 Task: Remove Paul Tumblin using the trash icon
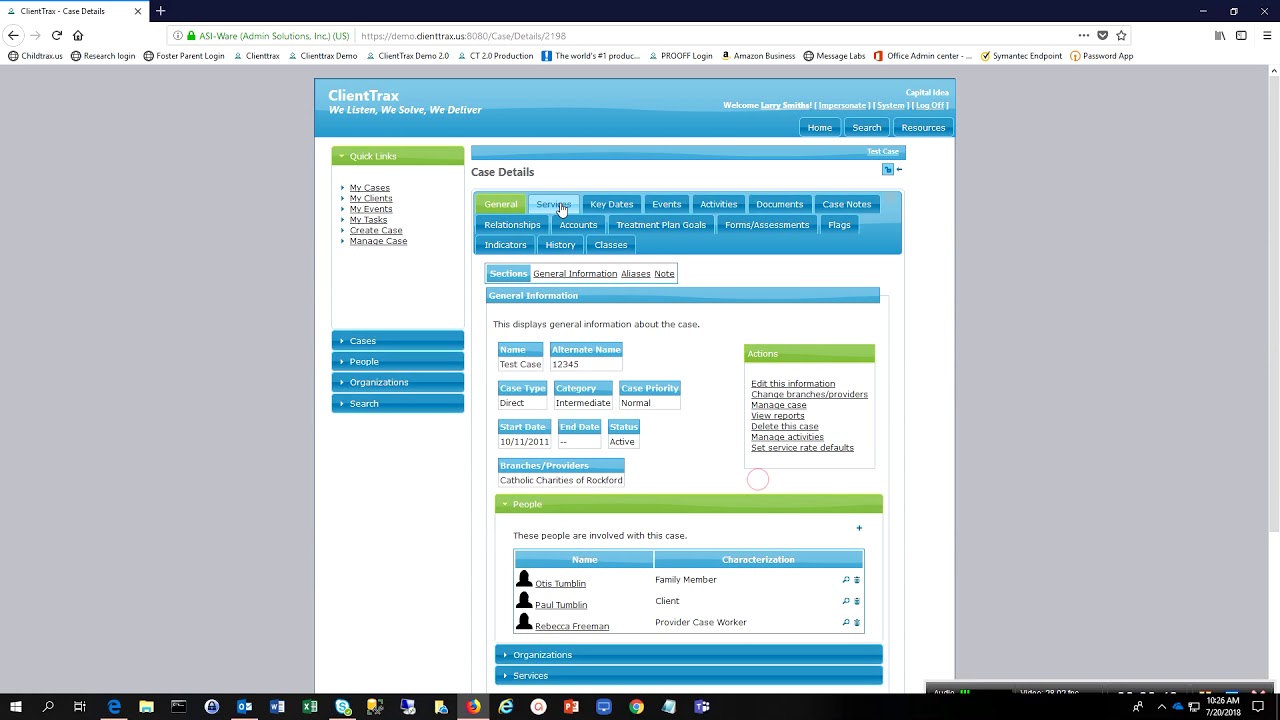point(857,601)
